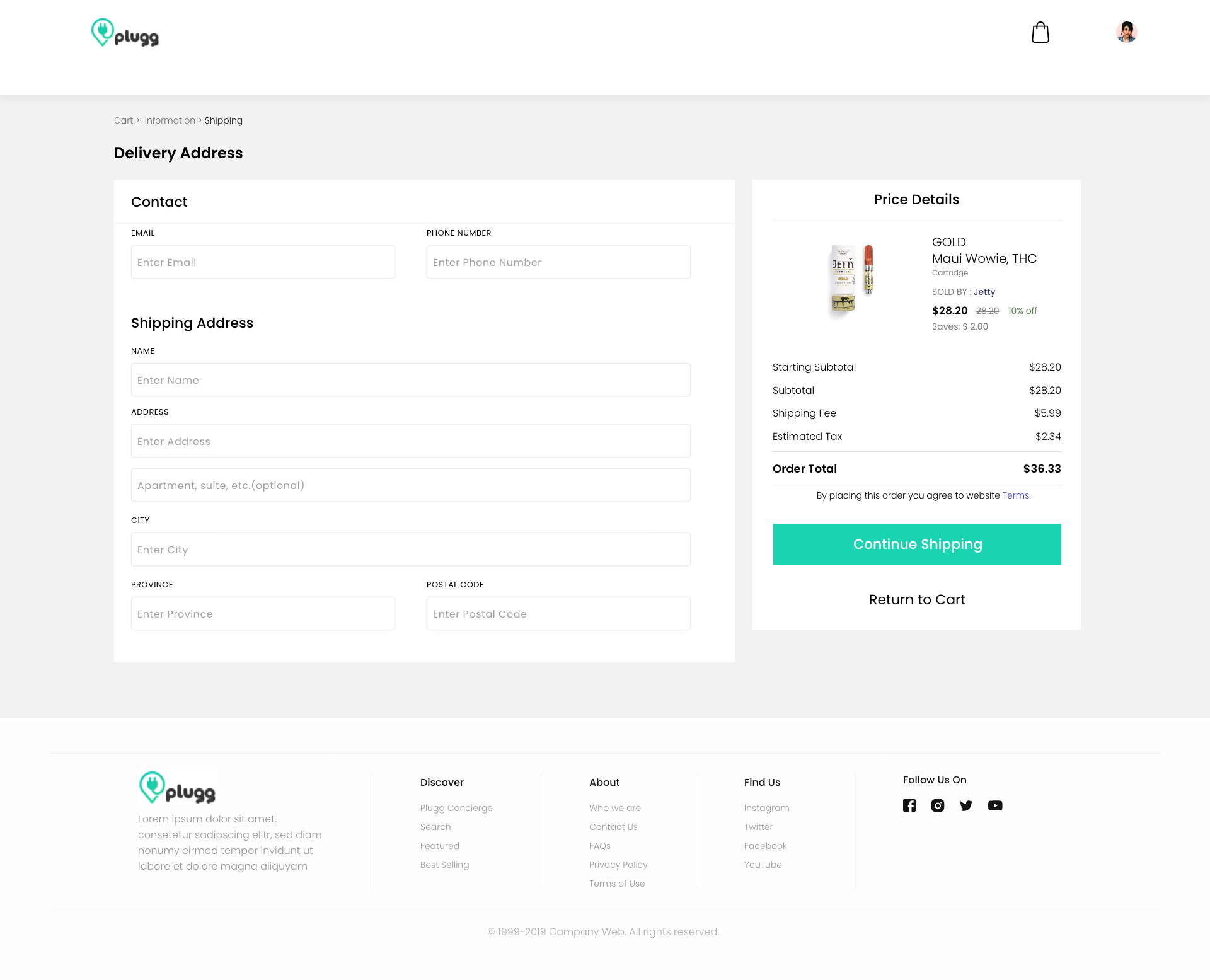Click the Saves: $ 2.00 text
Screen dimensions: 1210x980
pos(960,326)
